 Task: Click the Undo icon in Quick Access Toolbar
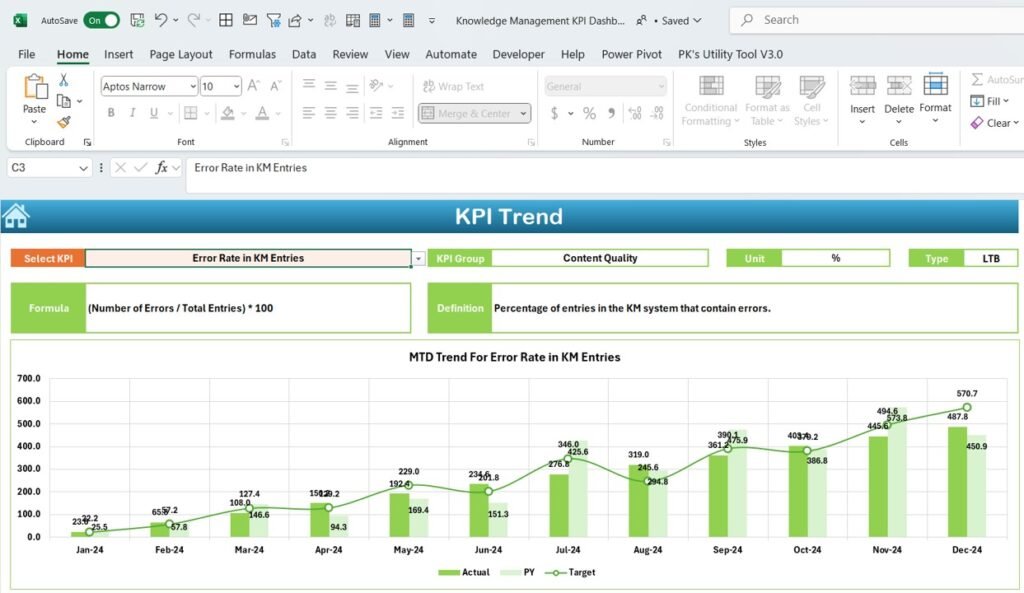click(x=160, y=20)
